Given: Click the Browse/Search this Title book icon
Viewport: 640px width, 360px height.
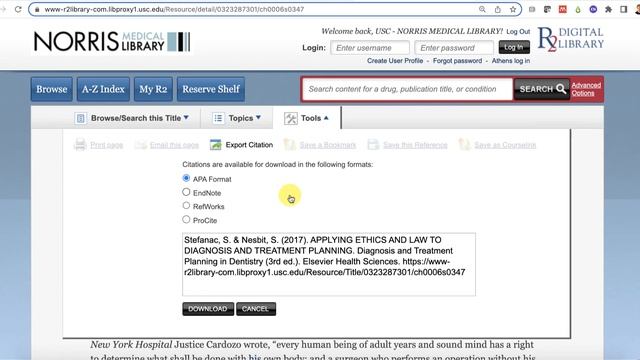Looking at the screenshot, I should tap(80, 118).
